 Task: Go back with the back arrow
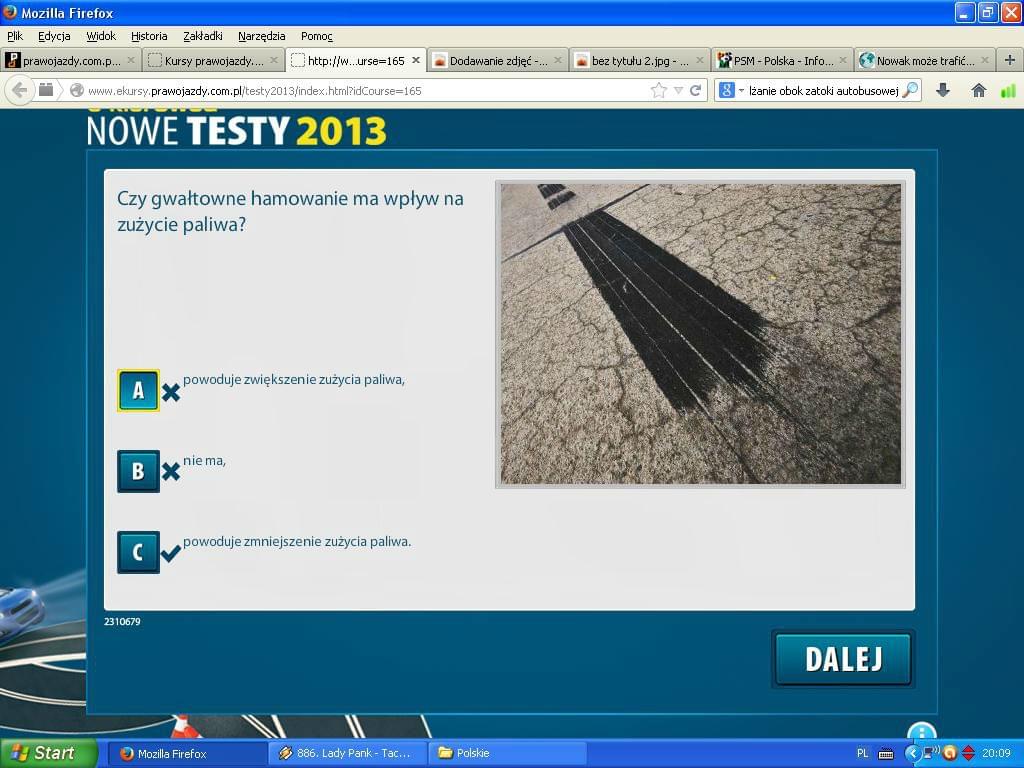click(x=20, y=90)
